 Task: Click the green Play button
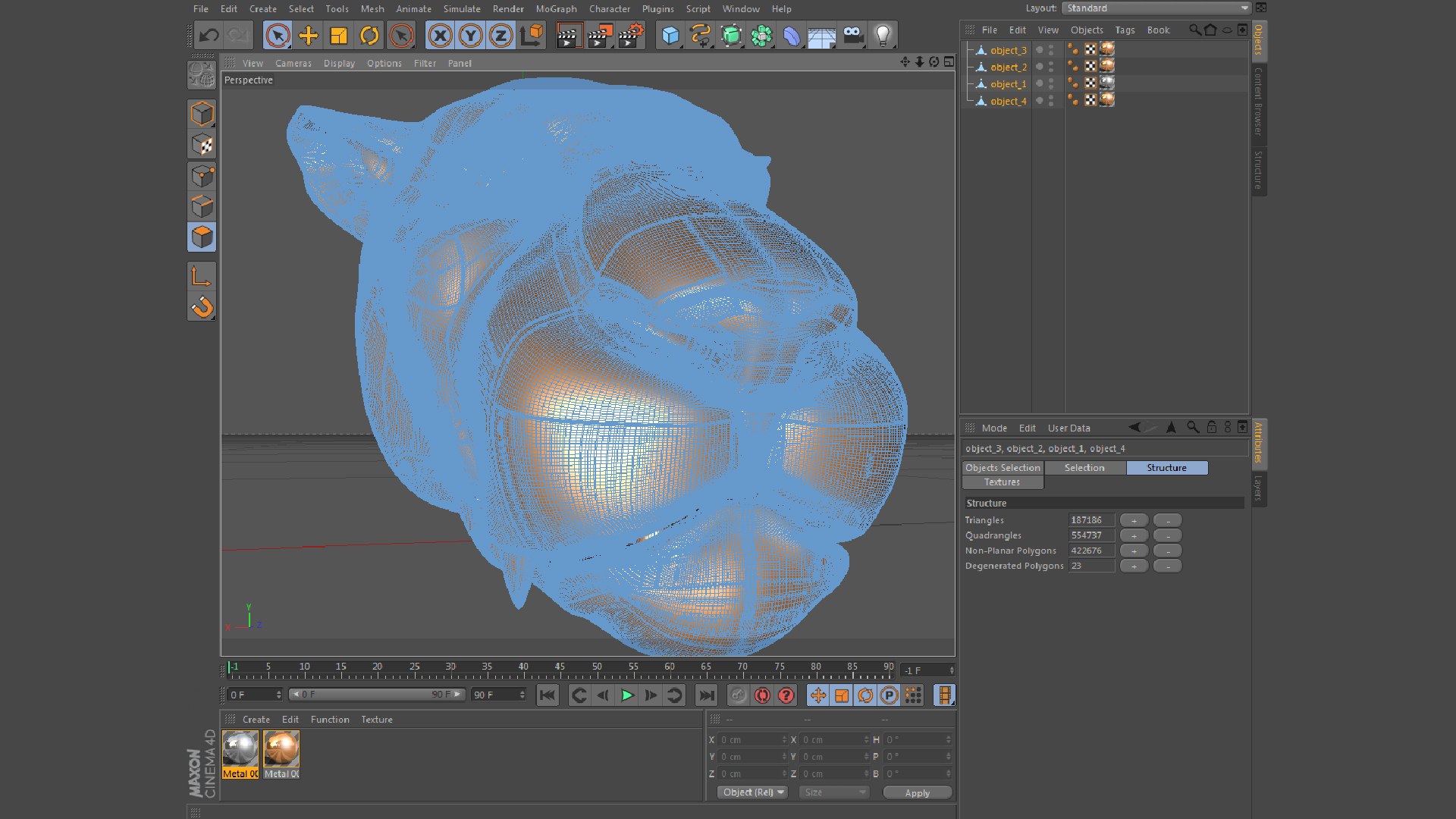click(627, 695)
